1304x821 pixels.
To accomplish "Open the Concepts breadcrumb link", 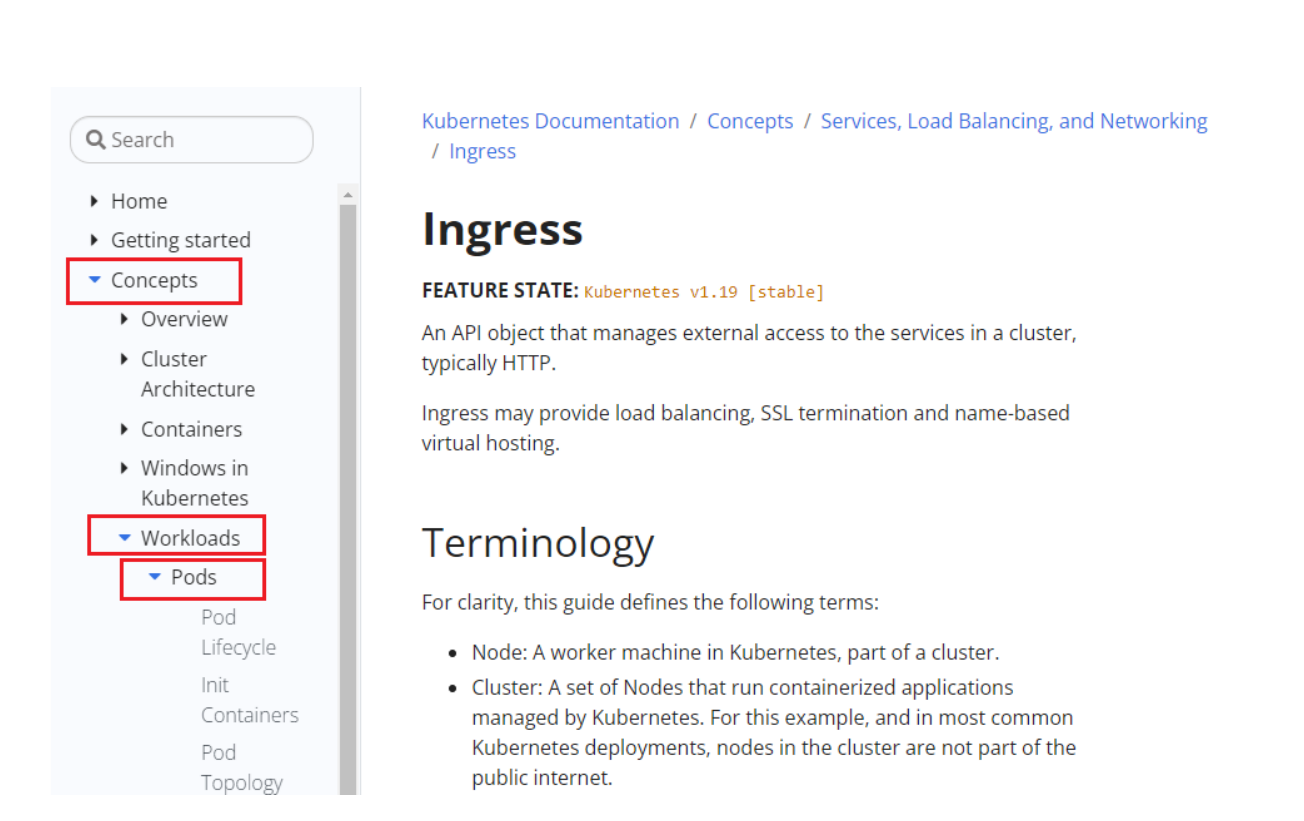I will tap(750, 121).
